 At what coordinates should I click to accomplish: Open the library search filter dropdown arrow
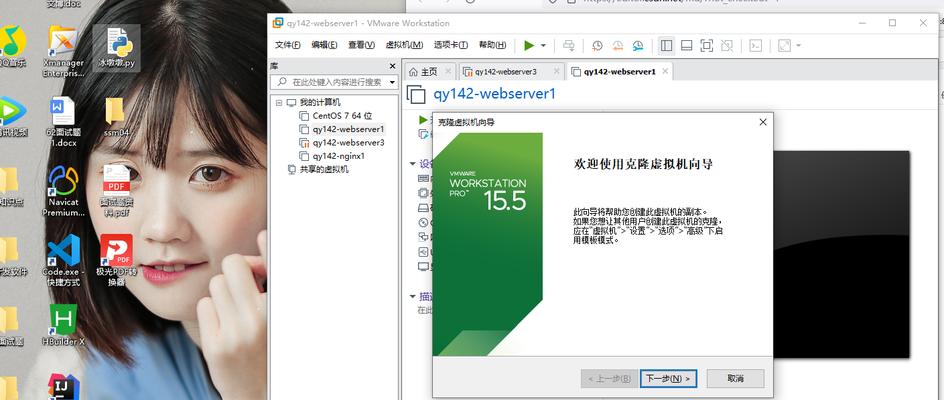[393, 83]
